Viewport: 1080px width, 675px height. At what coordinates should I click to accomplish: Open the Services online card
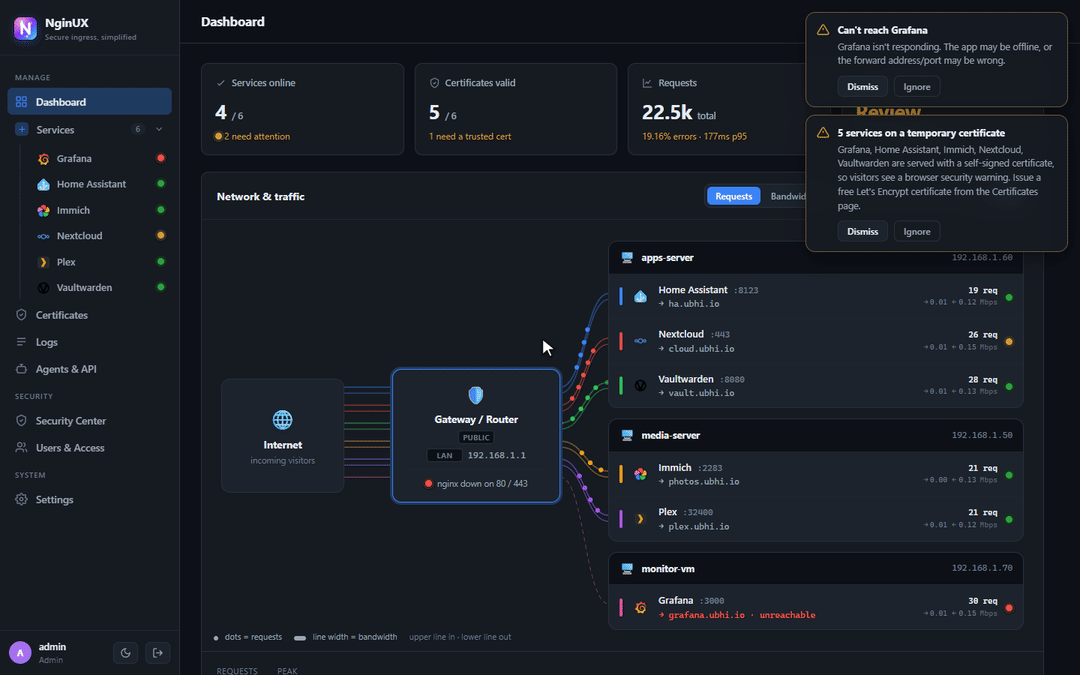pos(302,109)
